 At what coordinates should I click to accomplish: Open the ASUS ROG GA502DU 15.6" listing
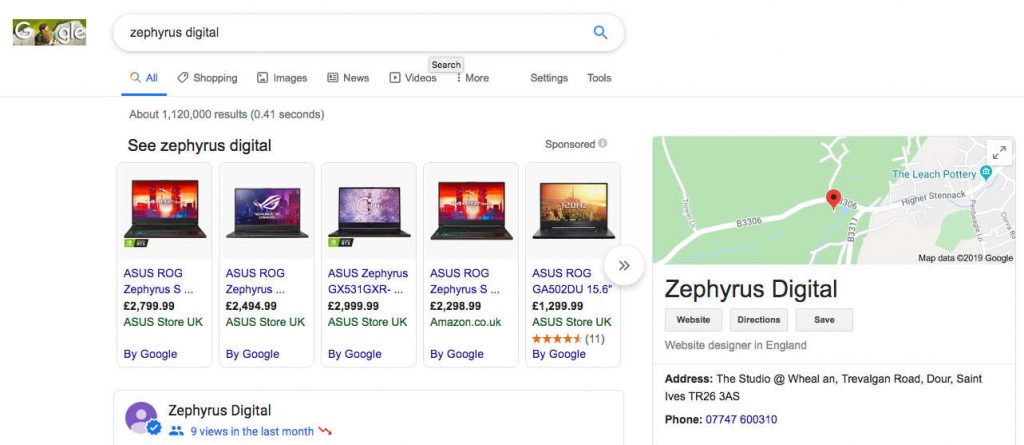571,281
